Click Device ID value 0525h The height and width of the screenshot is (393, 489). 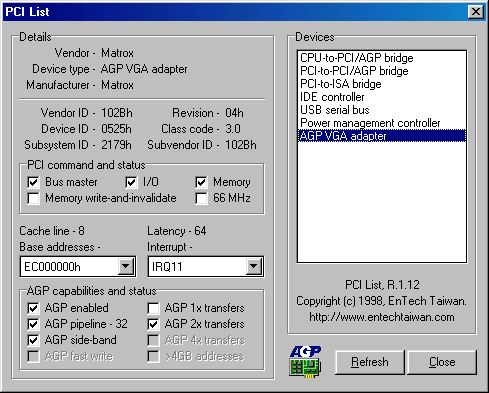coord(116,129)
